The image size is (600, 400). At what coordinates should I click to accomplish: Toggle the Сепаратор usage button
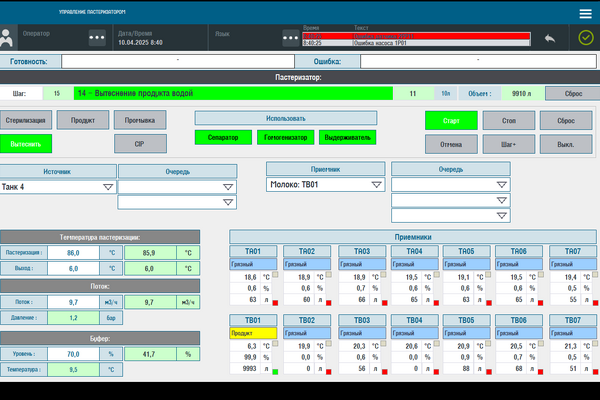tap(223, 137)
